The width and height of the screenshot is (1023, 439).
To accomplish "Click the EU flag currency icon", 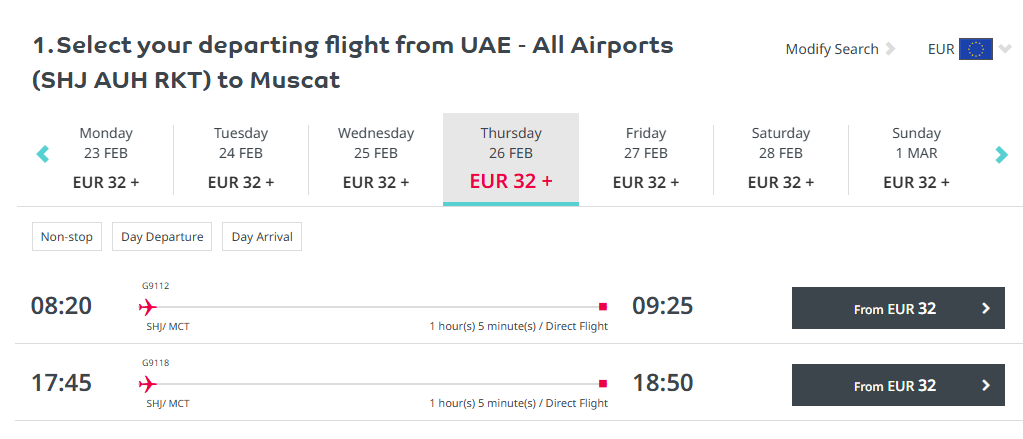I will point(975,49).
